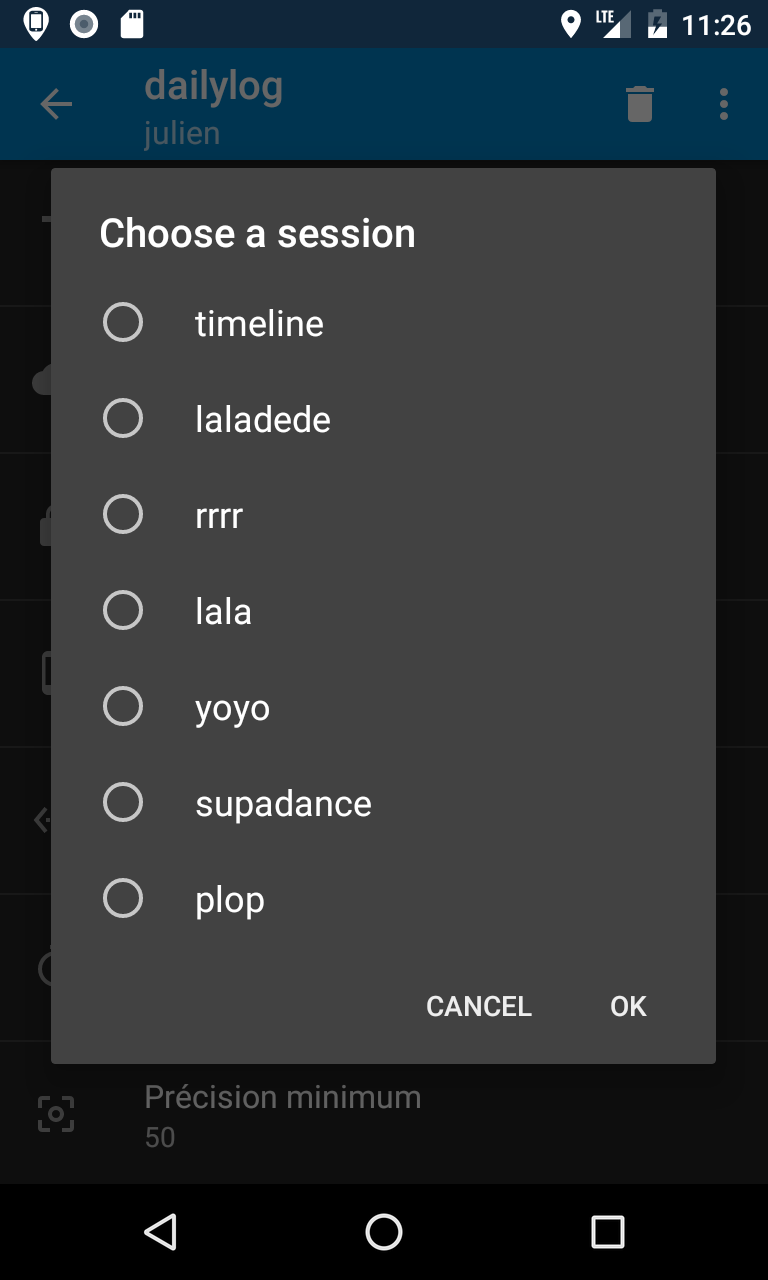The image size is (768, 1280).
Task: Select the rrrr radio button
Action: (x=123, y=515)
